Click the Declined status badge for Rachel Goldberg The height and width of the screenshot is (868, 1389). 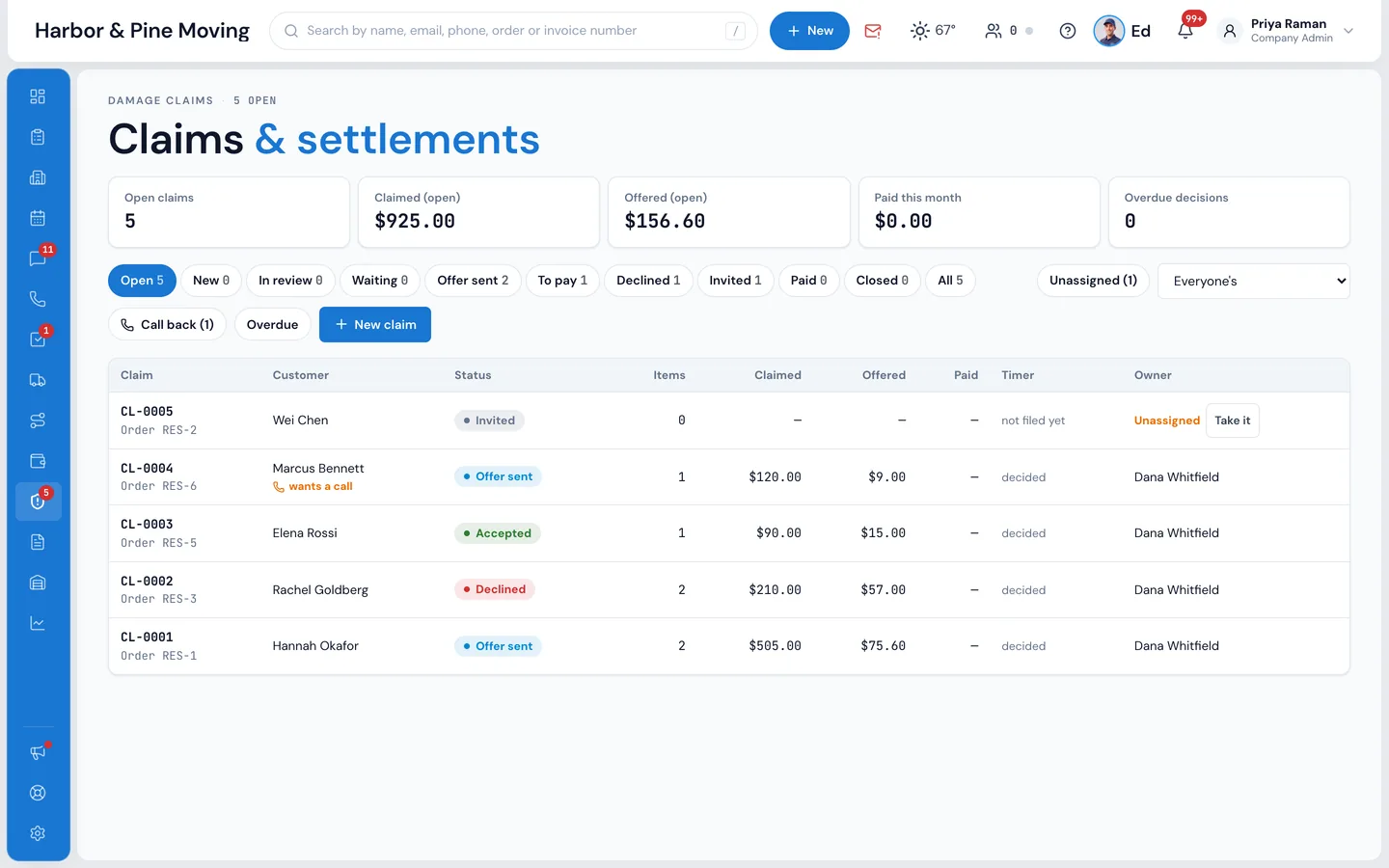(x=494, y=589)
